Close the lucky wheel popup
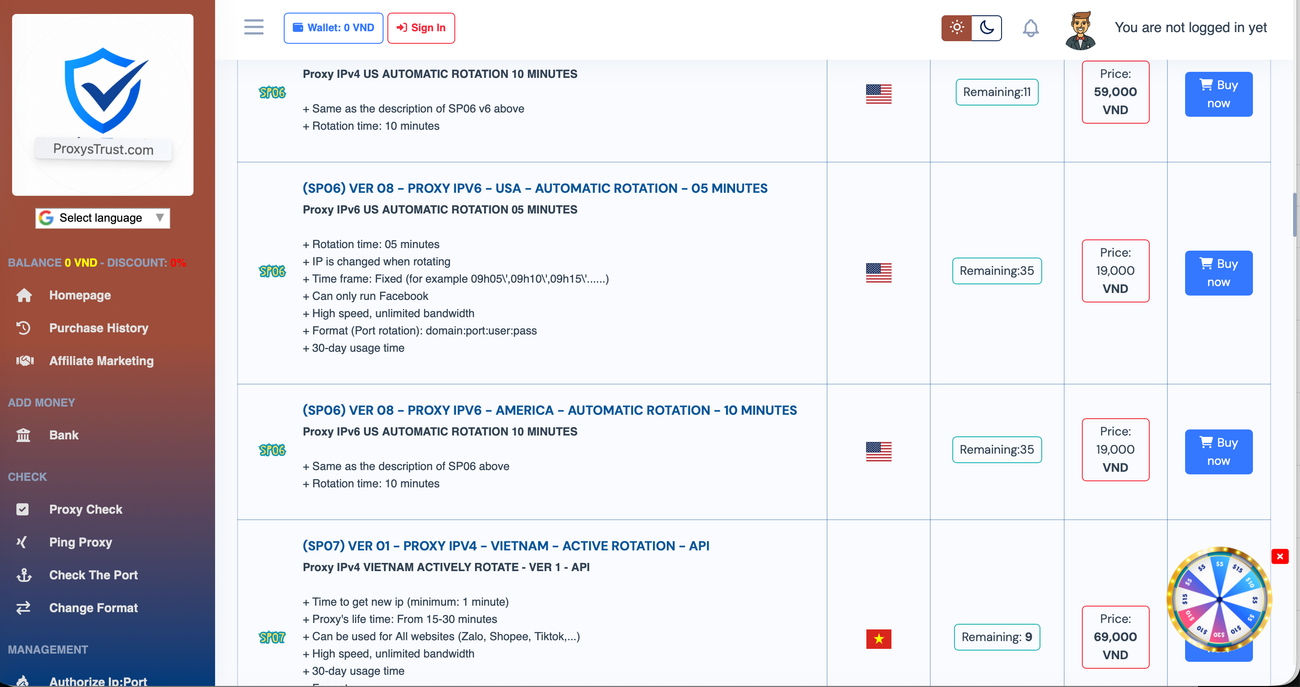The height and width of the screenshot is (687, 1300). pyautogui.click(x=1280, y=556)
